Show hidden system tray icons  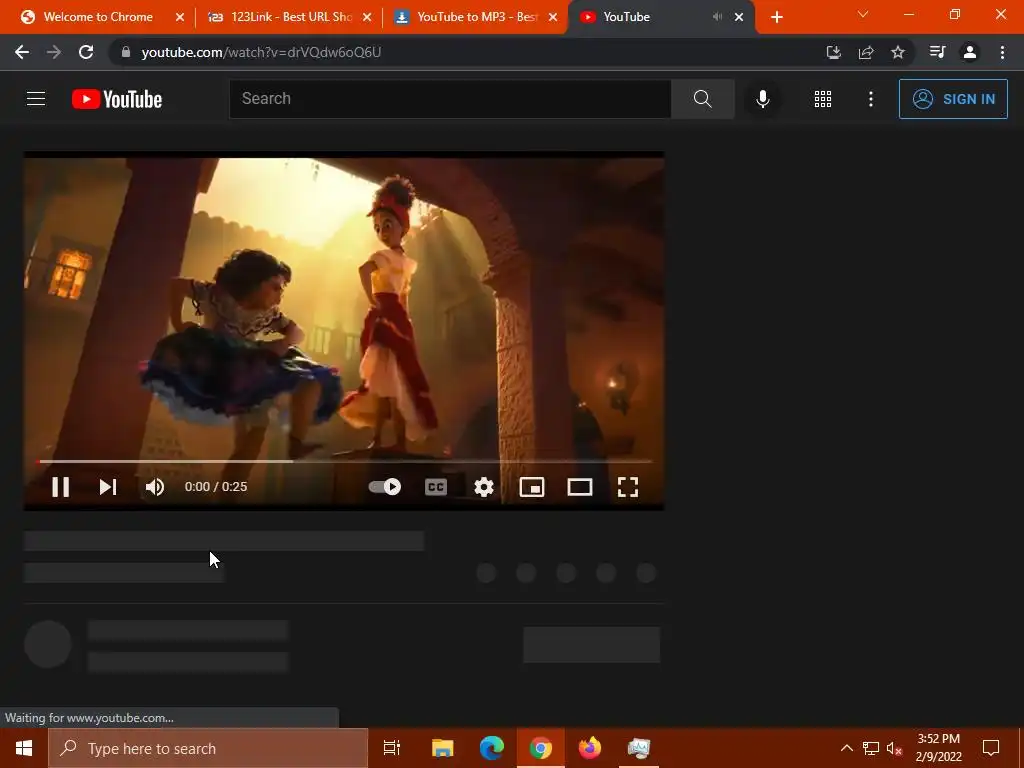tap(846, 748)
